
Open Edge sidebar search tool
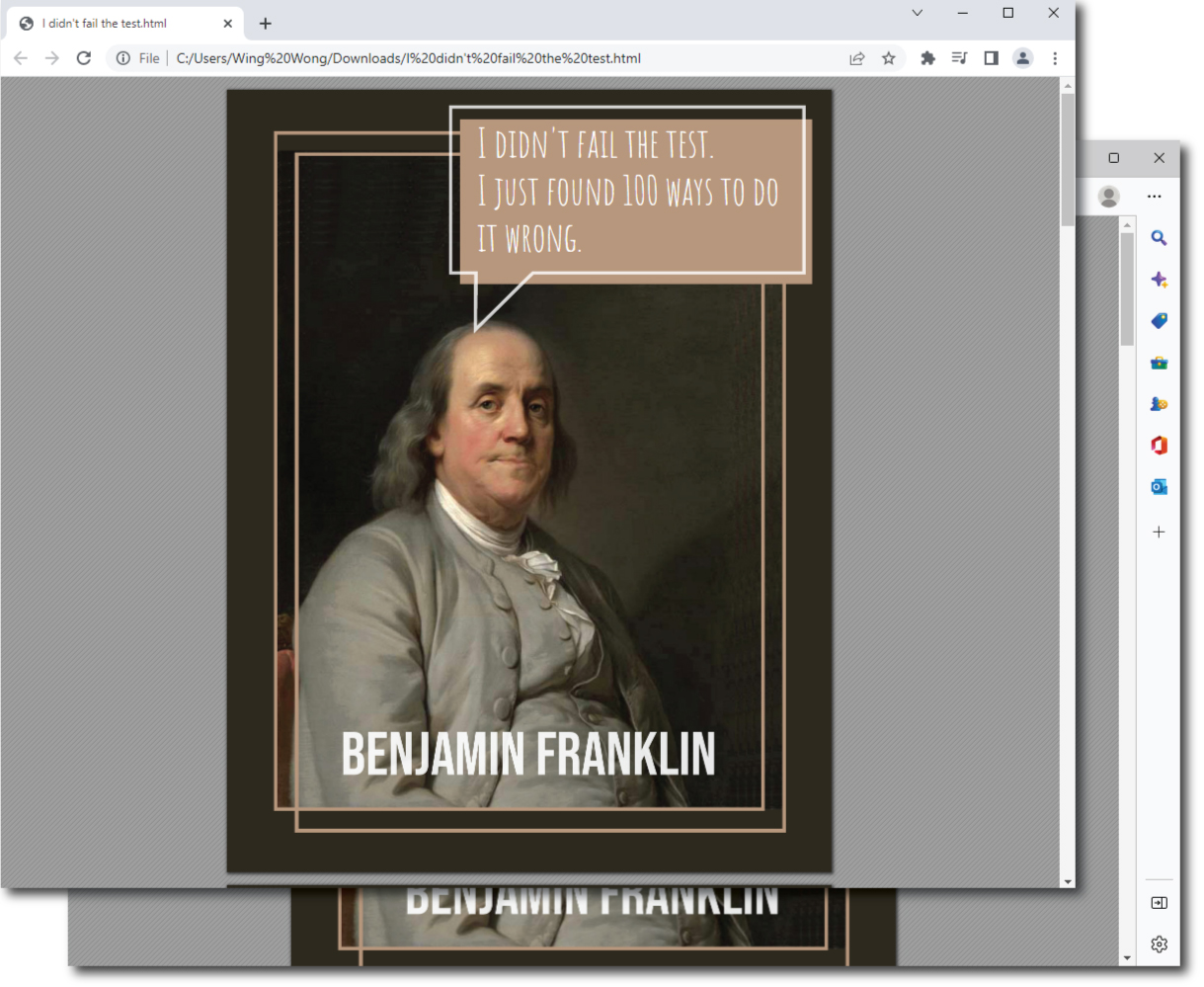pos(1159,238)
